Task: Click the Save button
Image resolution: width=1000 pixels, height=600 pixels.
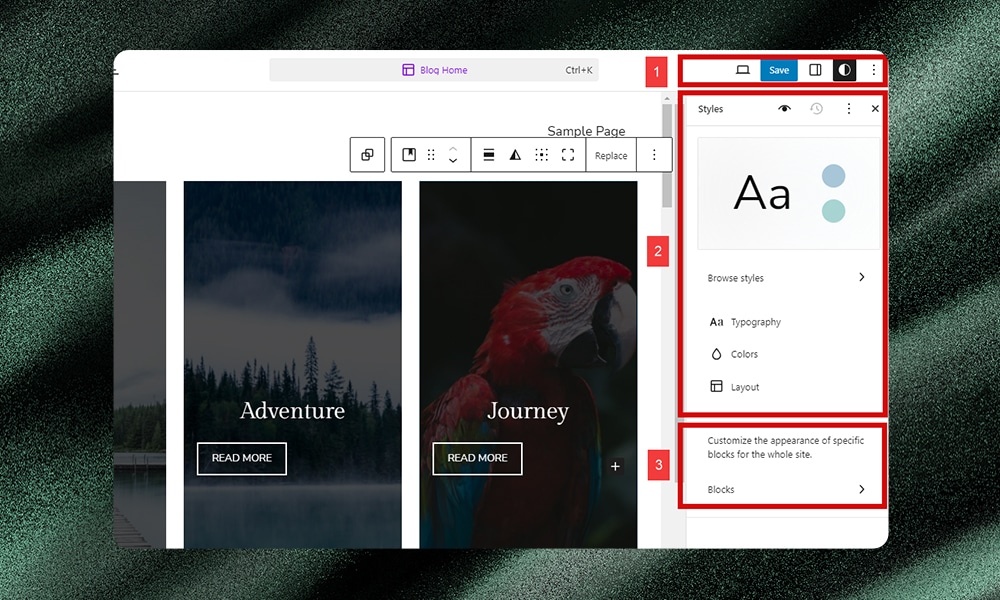Action: click(779, 70)
